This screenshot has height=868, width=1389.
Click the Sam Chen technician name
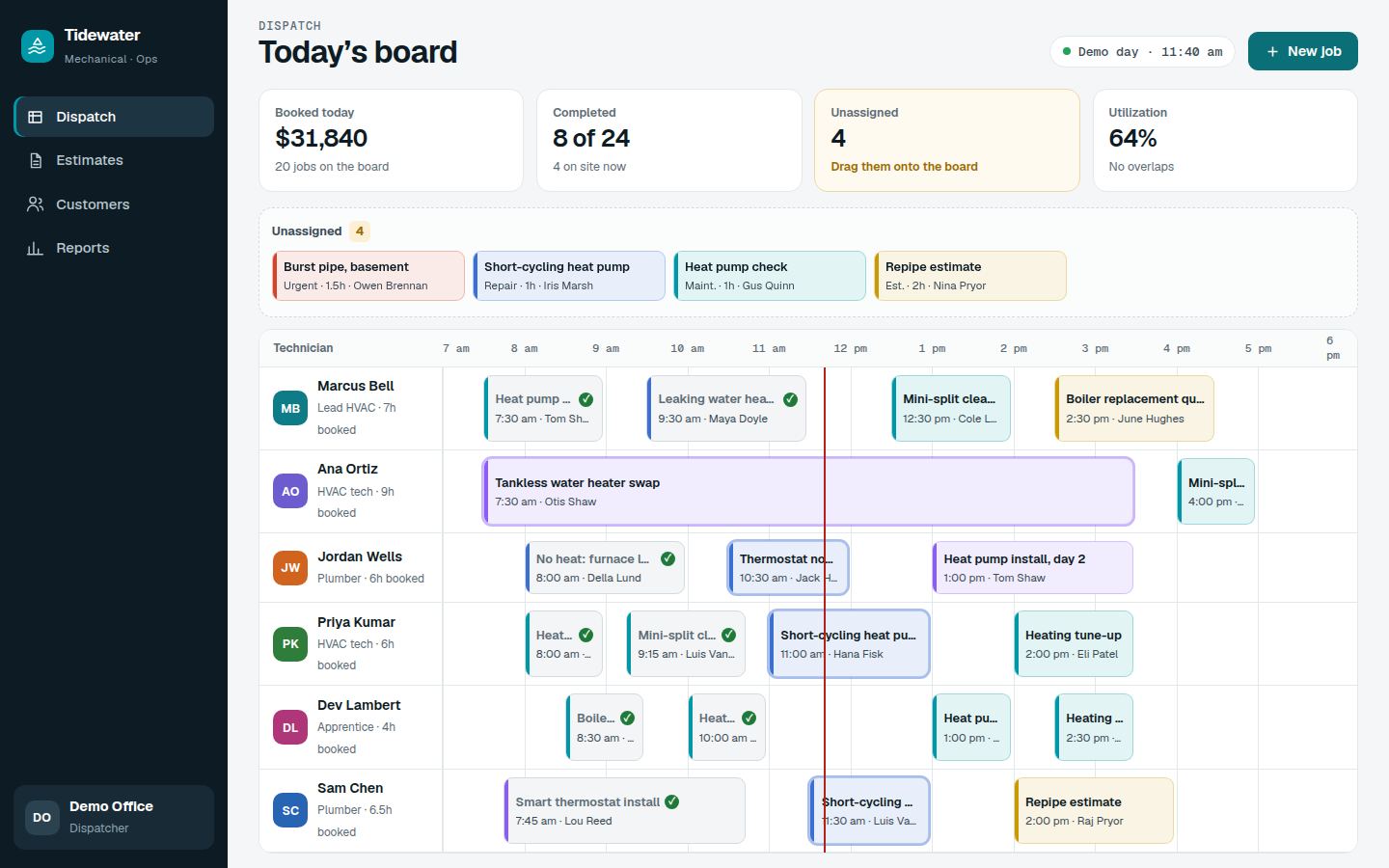(x=350, y=788)
